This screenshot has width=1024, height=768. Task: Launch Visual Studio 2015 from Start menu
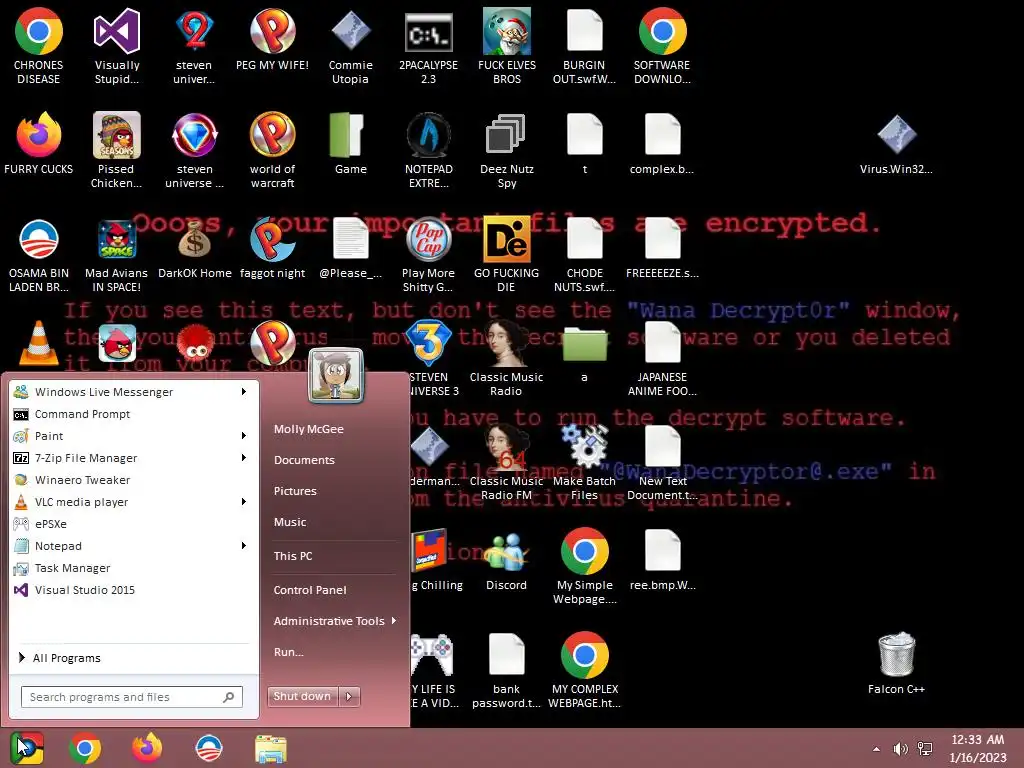[x=133, y=590]
